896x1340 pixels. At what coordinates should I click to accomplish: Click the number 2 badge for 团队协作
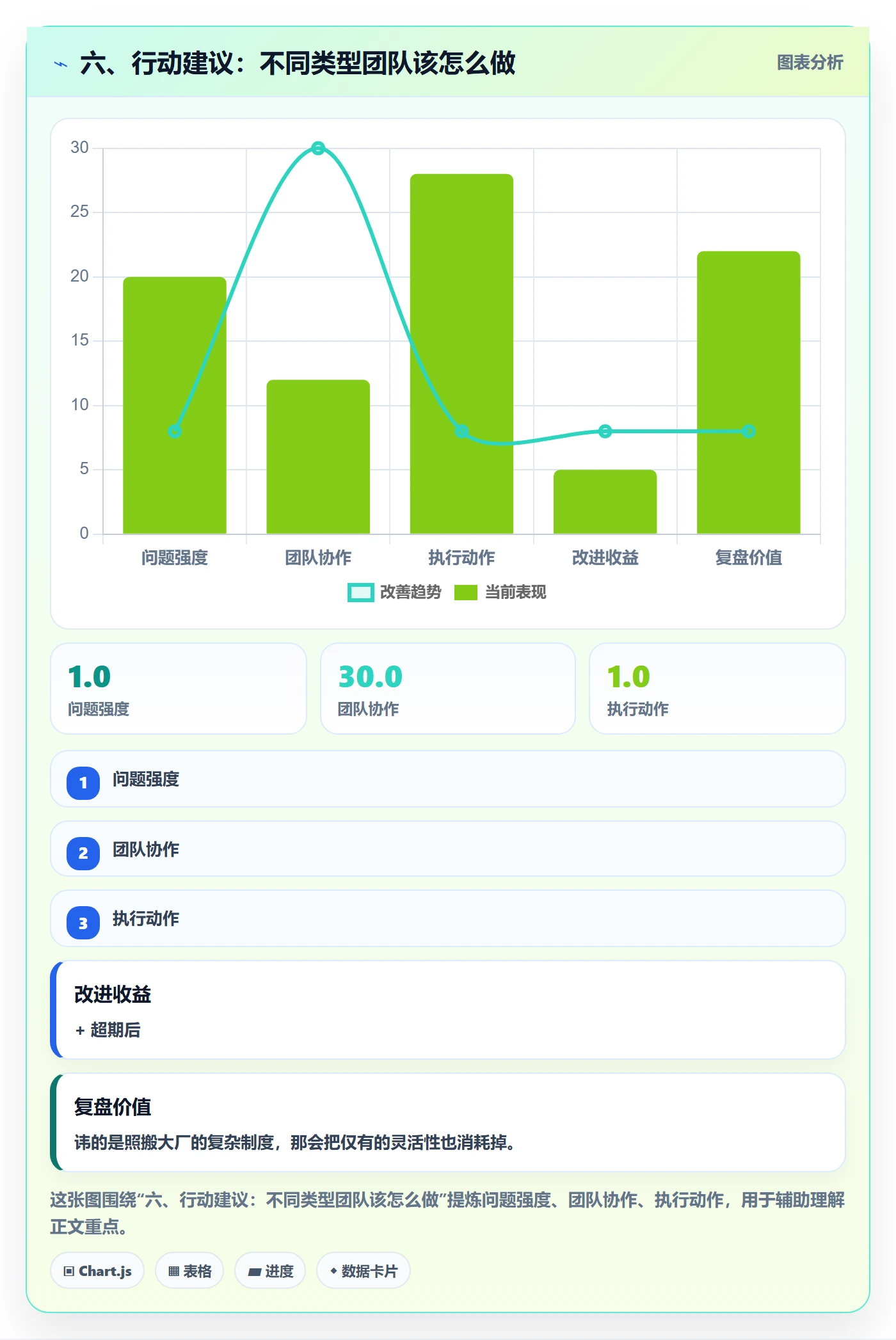point(83,853)
